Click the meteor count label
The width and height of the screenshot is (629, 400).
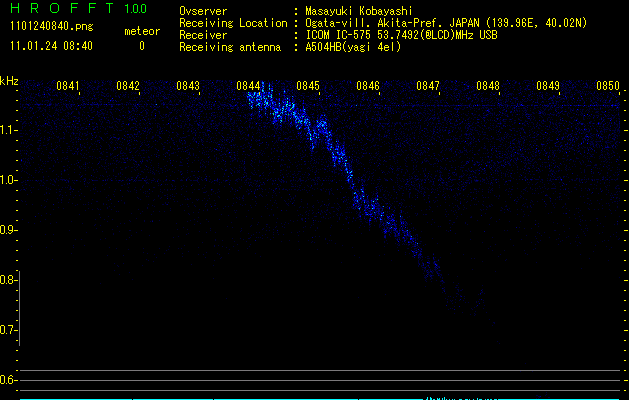click(142, 31)
